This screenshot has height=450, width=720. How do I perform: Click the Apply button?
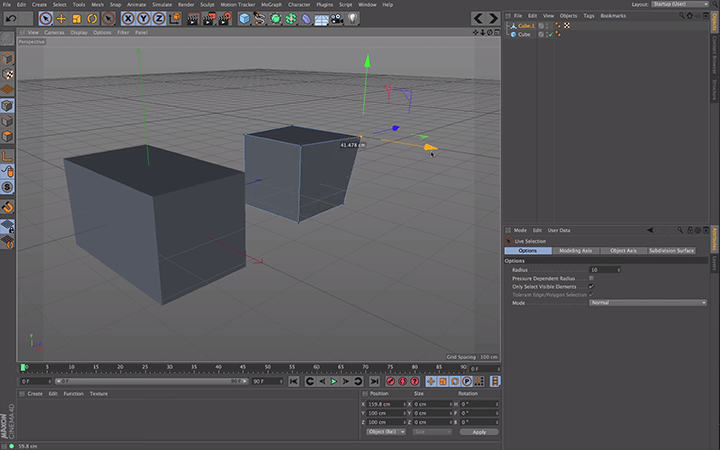479,432
